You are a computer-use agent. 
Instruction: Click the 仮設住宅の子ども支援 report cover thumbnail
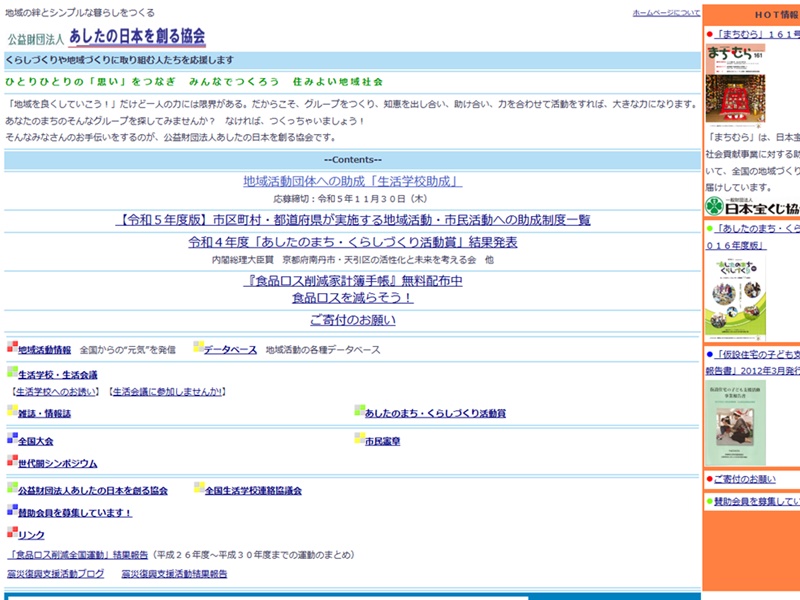point(735,423)
